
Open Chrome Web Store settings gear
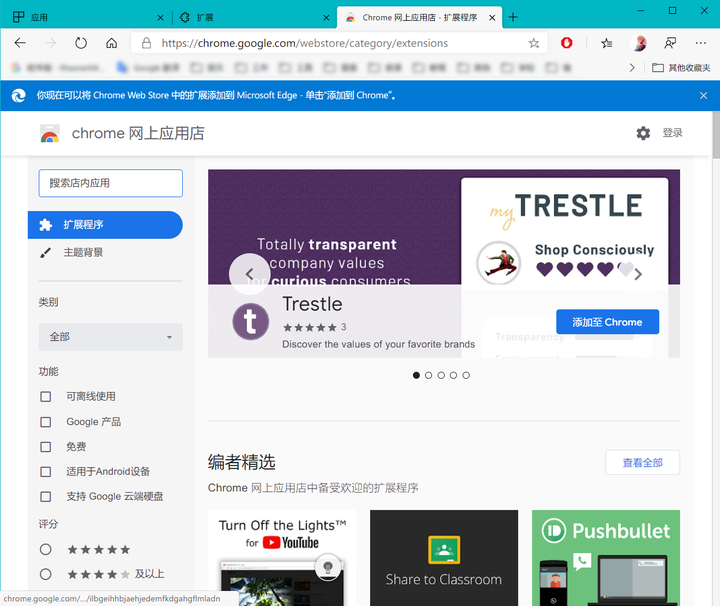pos(643,133)
